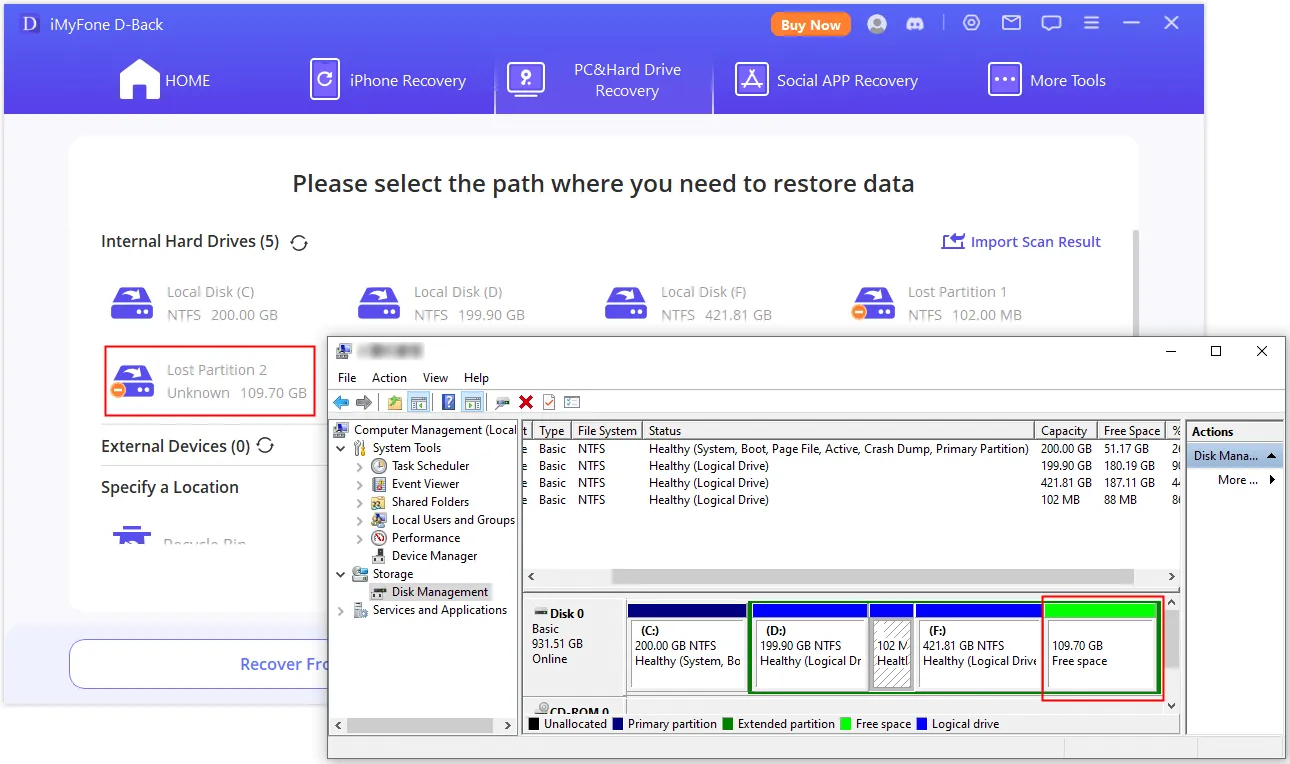Expand the Services and Applications node

342,610
